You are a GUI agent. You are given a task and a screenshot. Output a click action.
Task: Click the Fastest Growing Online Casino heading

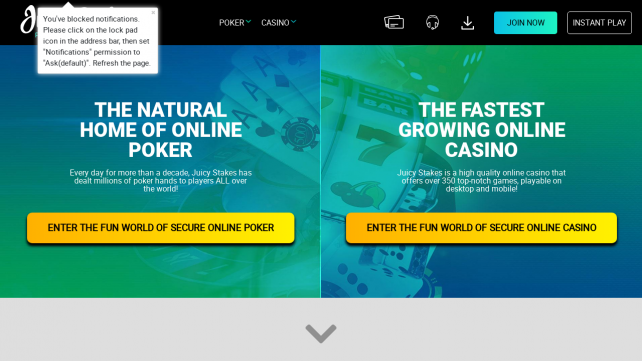click(x=482, y=130)
